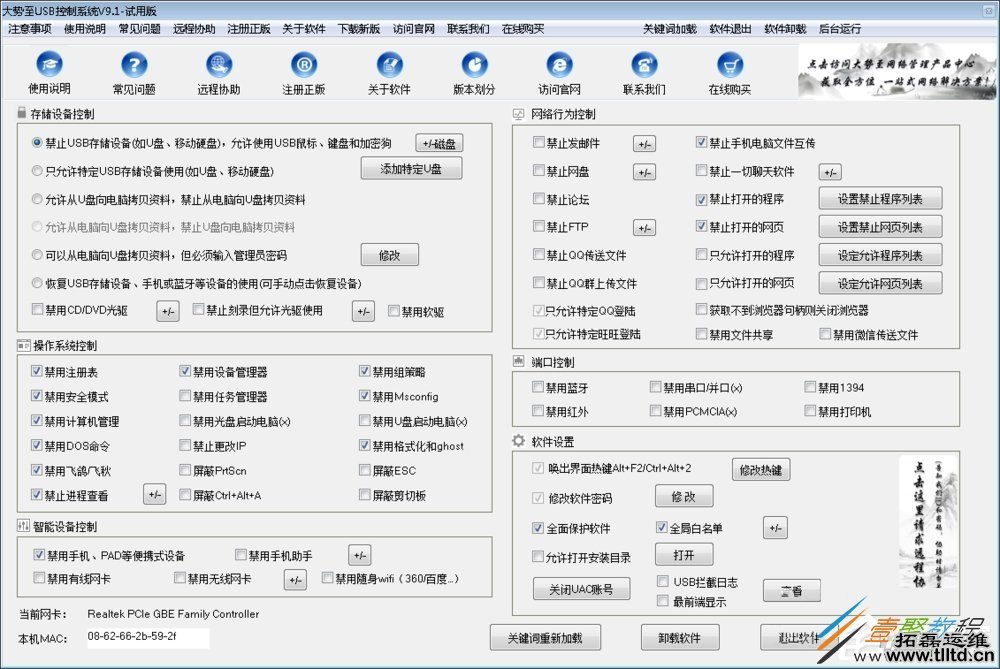Open the +/- control beside 全局白名单

click(x=775, y=527)
